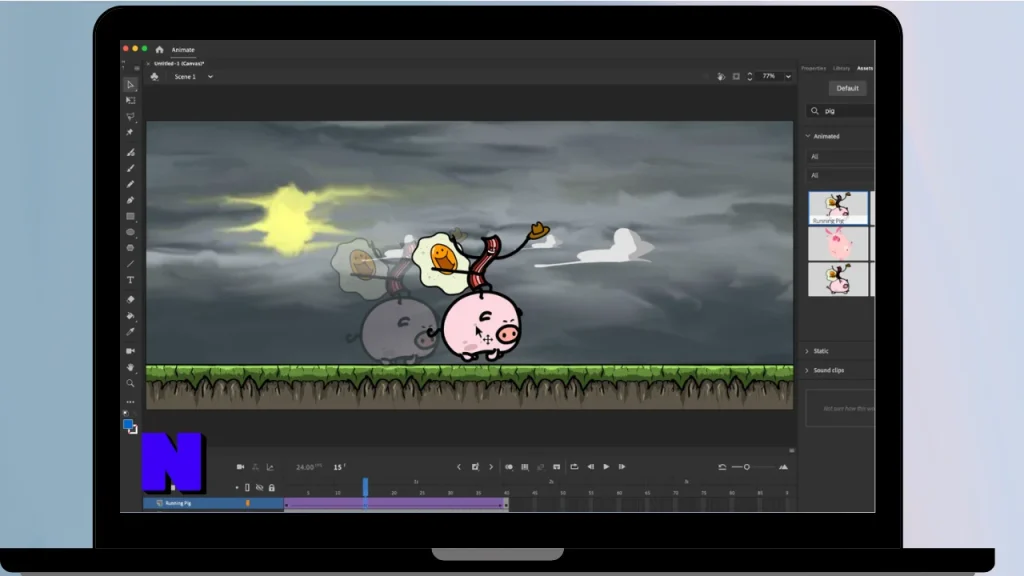Open the blue fill color swatch
Image resolution: width=1024 pixels, height=576 pixels.
(x=128, y=424)
